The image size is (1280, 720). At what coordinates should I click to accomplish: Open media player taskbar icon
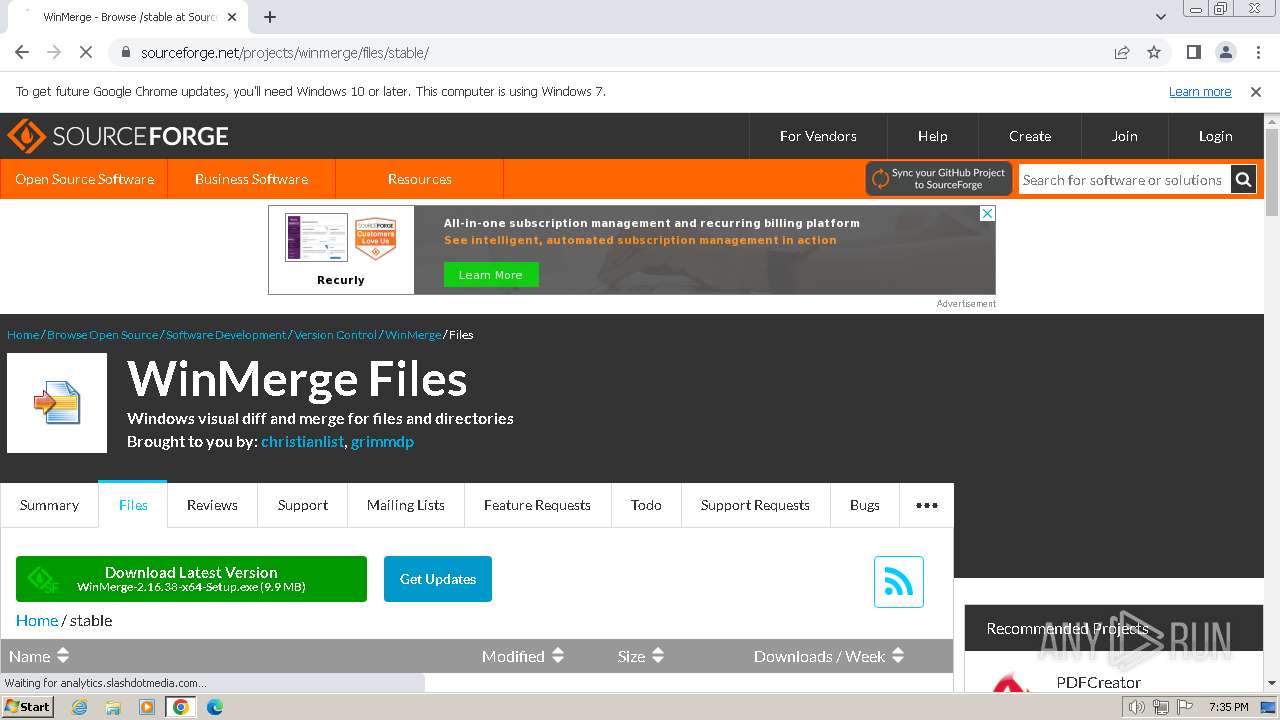pos(147,707)
